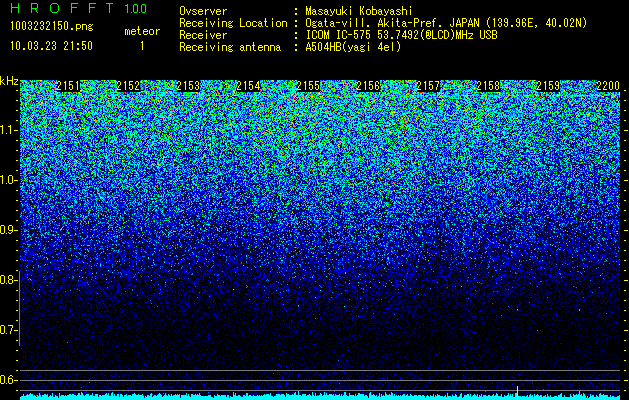Click the meteor count value 1

(x=142, y=46)
